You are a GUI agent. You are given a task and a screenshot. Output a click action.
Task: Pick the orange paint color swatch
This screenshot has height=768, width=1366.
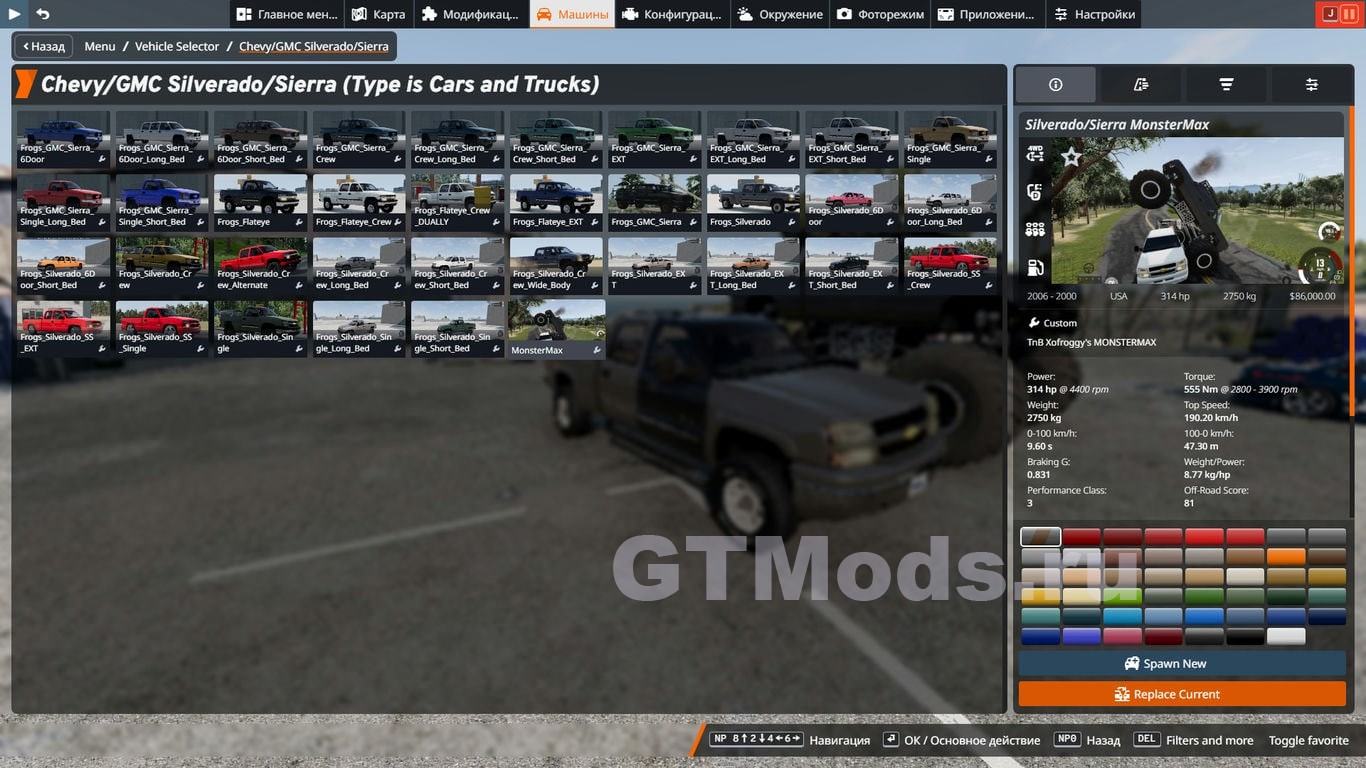1285,557
